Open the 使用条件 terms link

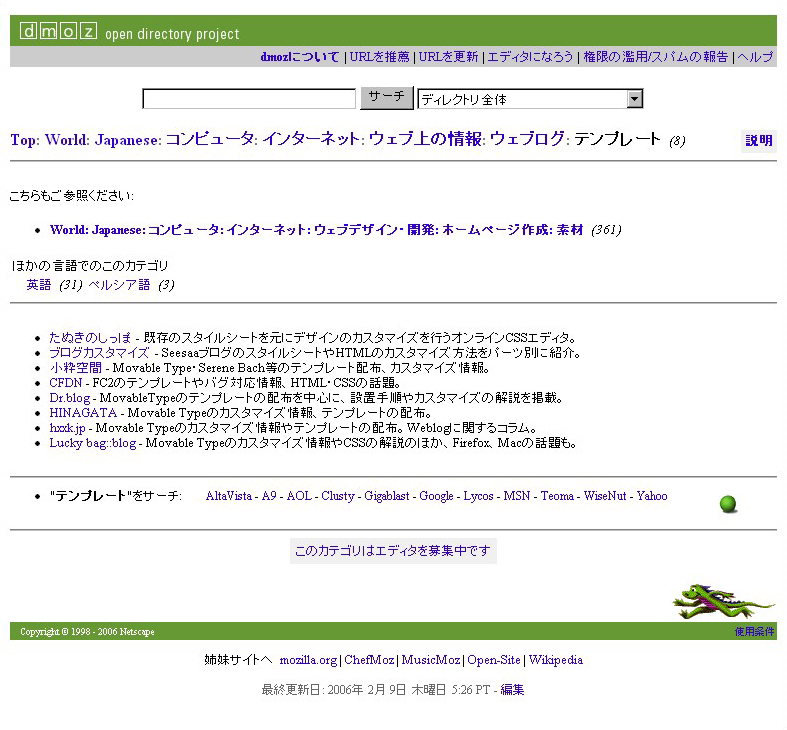pos(754,632)
